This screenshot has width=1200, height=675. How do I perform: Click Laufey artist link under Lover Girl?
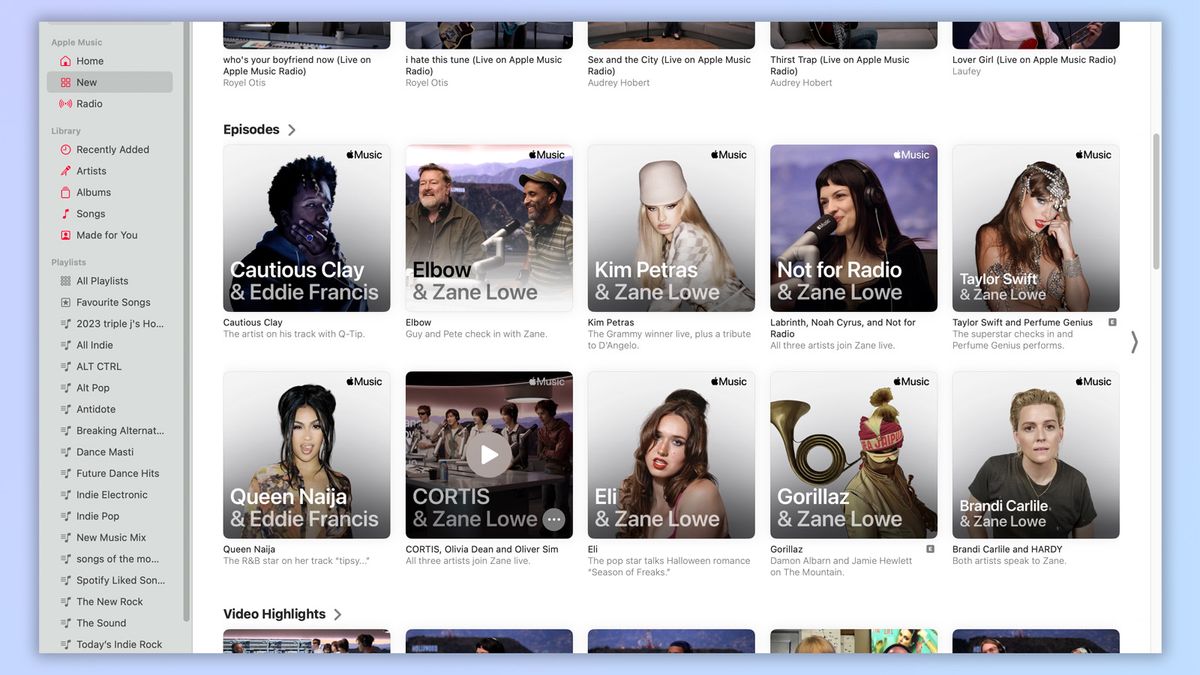(x=966, y=71)
